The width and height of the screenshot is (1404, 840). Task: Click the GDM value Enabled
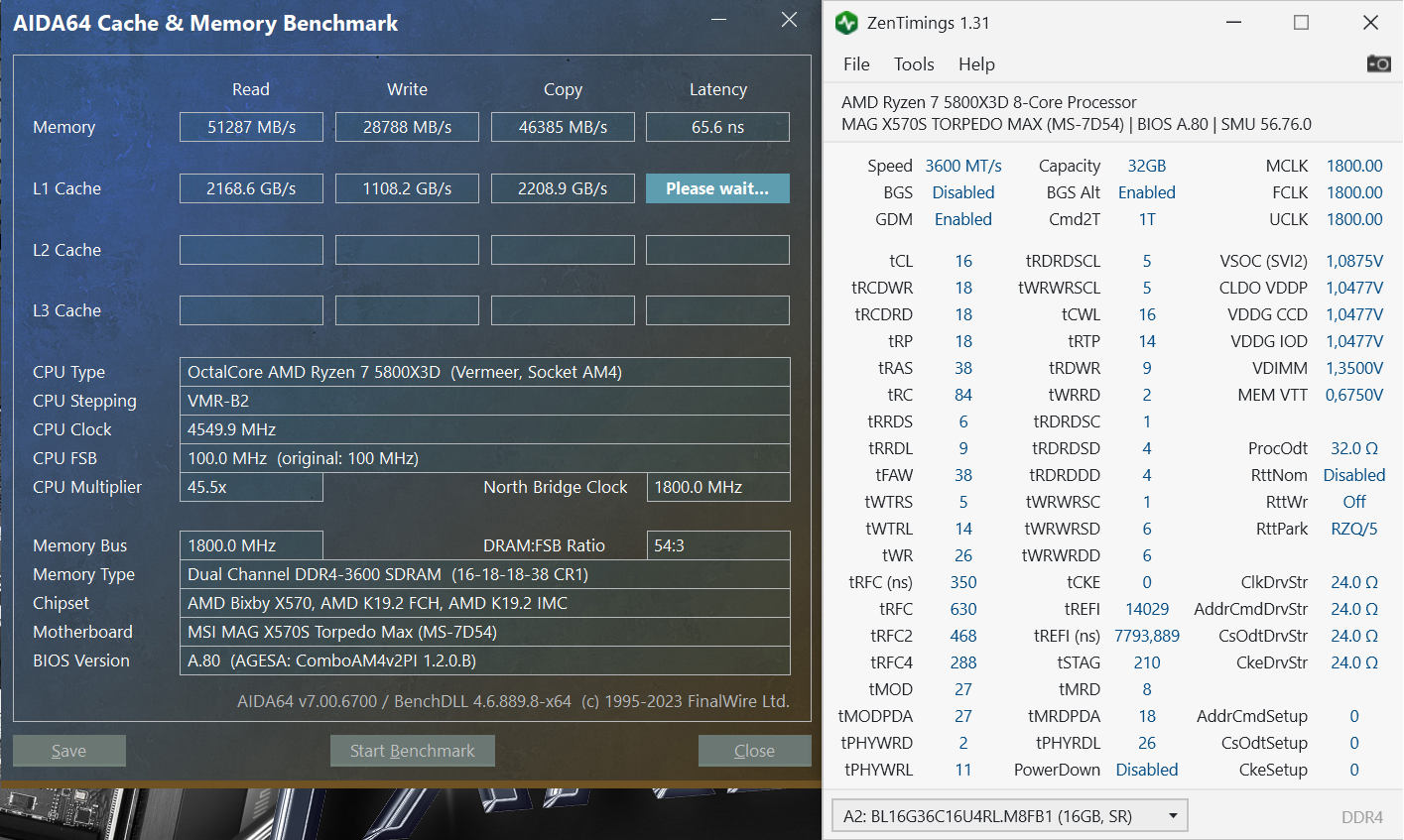(963, 219)
